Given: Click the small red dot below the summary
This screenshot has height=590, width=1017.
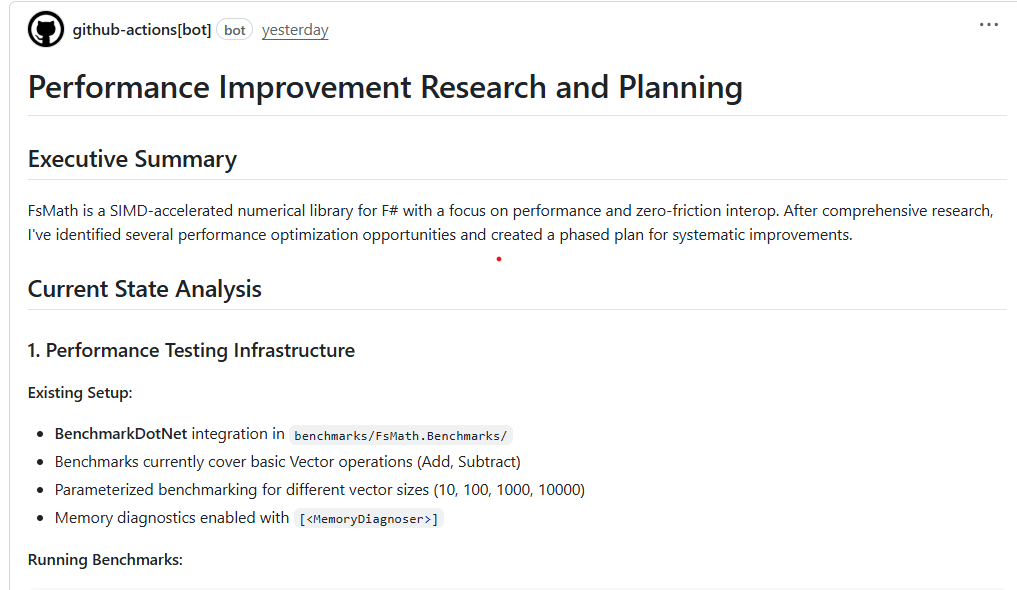Looking at the screenshot, I should 499,259.
